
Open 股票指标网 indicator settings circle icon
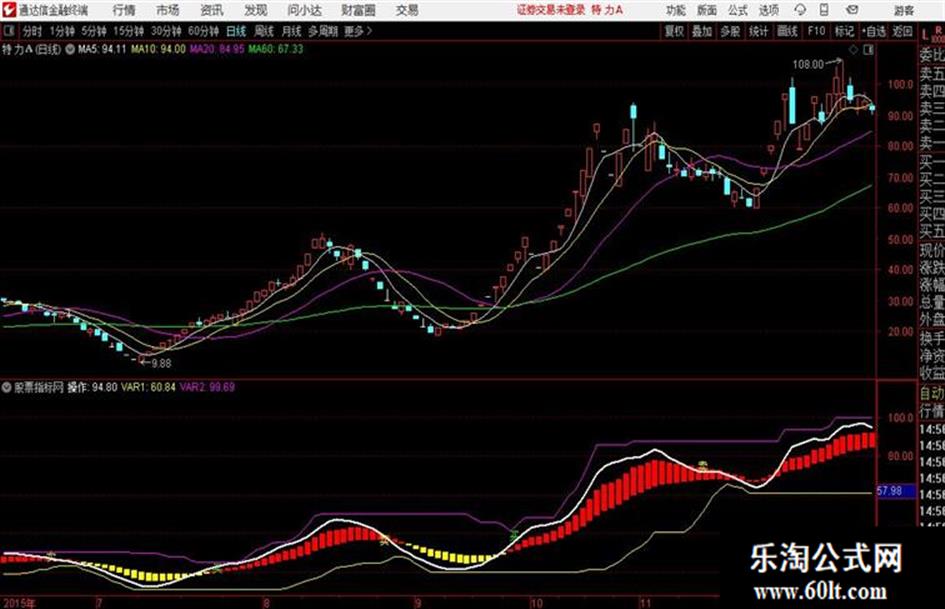point(7,387)
